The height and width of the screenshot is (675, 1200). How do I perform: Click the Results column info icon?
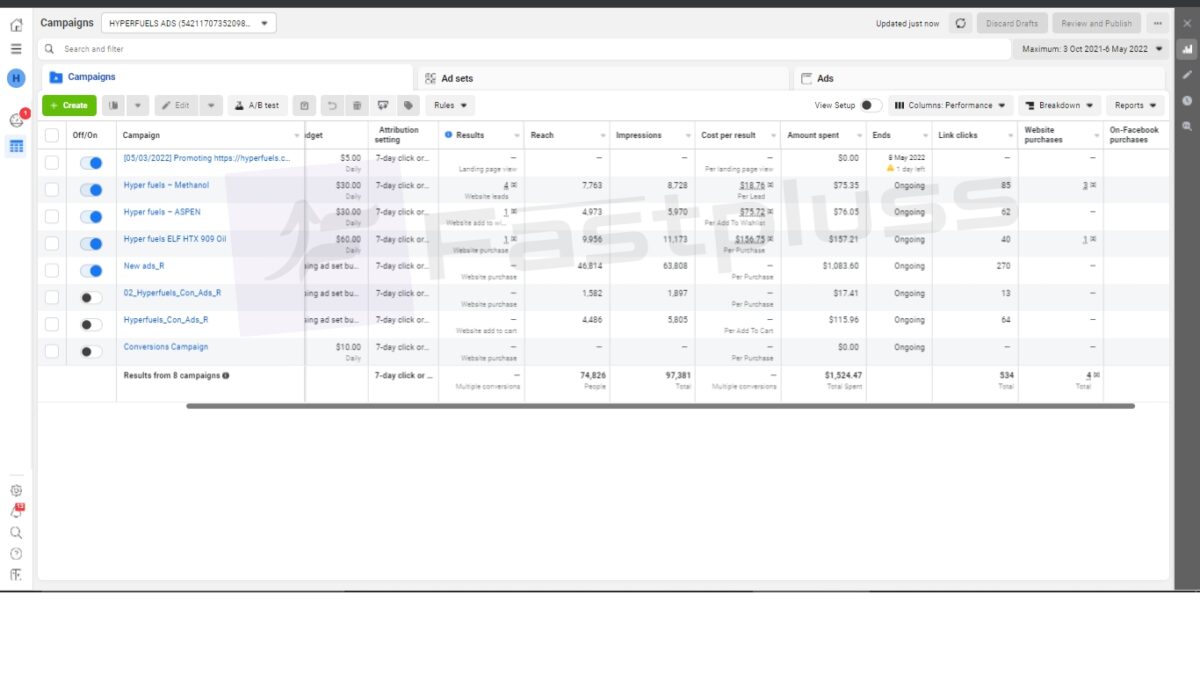pos(448,135)
